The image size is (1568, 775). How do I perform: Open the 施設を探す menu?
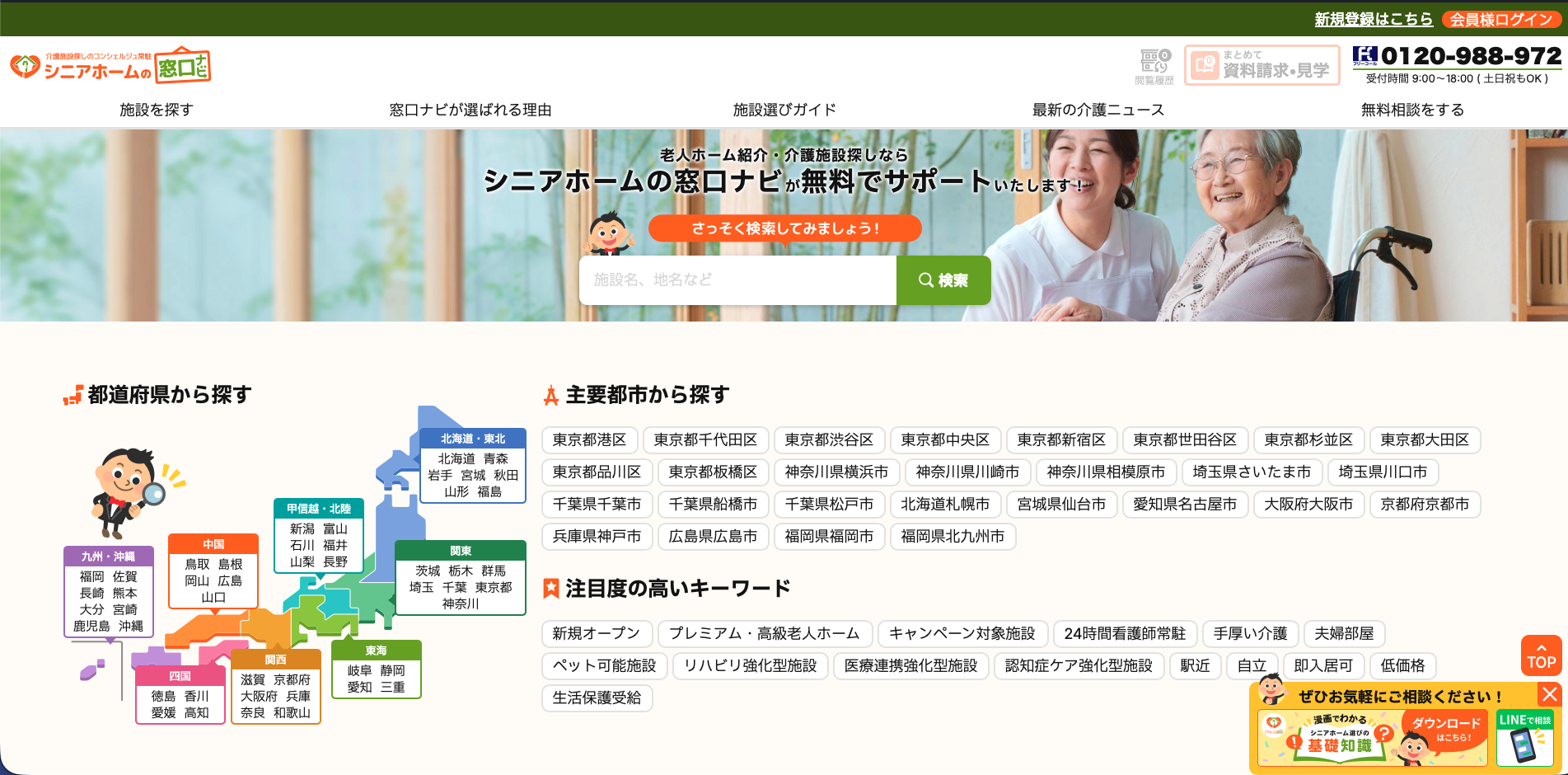(x=156, y=110)
